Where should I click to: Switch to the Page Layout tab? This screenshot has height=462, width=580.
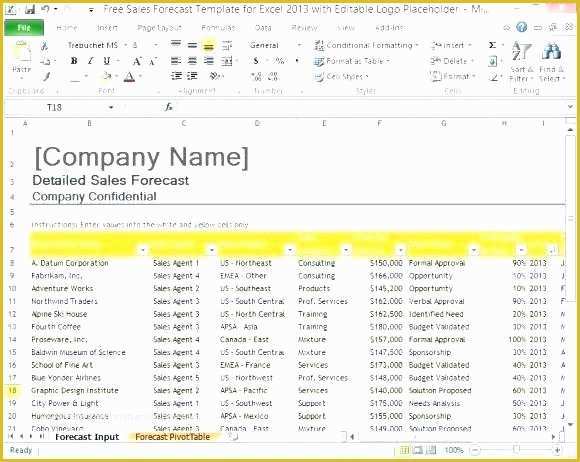tap(159, 28)
